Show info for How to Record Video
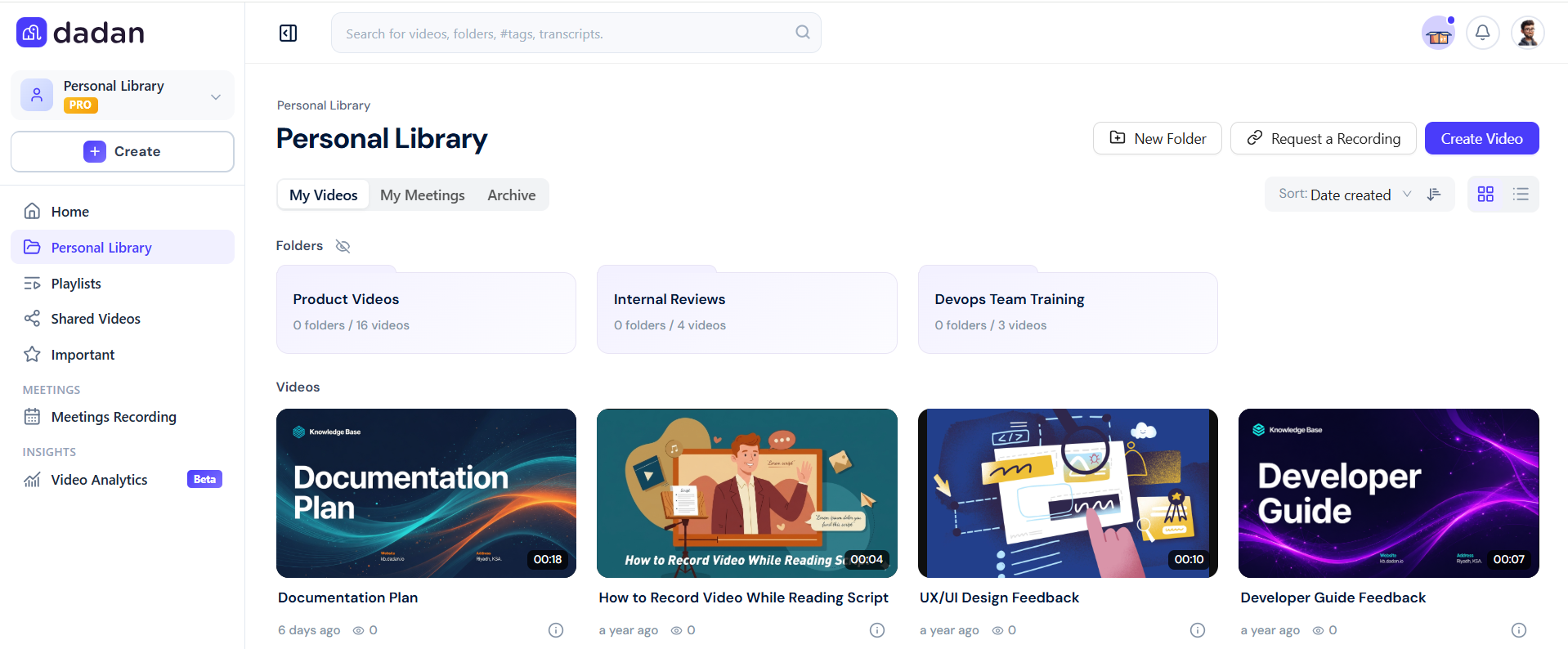1568x649 pixels. tap(877, 629)
